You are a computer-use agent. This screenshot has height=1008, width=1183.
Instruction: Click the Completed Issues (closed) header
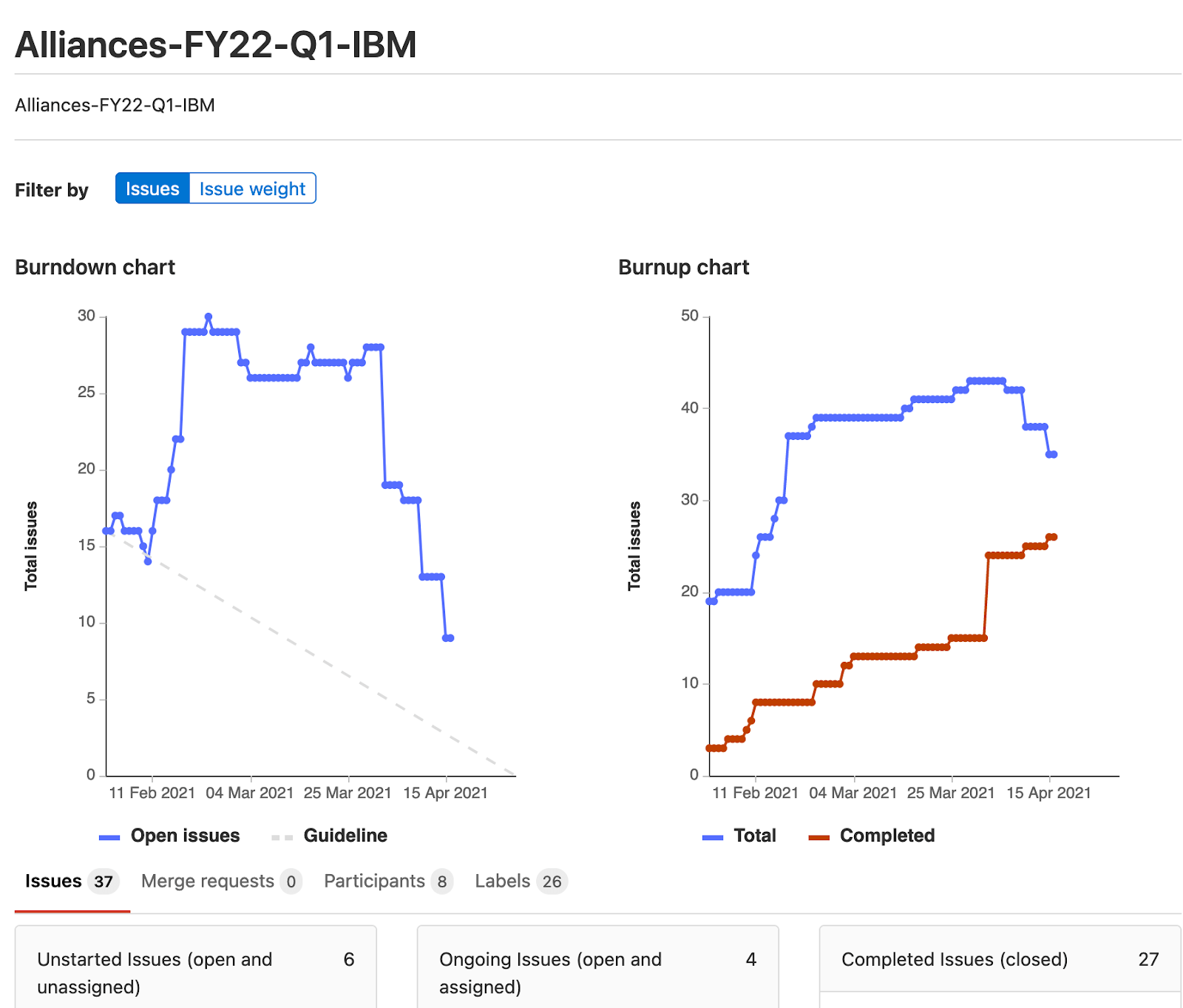click(955, 960)
